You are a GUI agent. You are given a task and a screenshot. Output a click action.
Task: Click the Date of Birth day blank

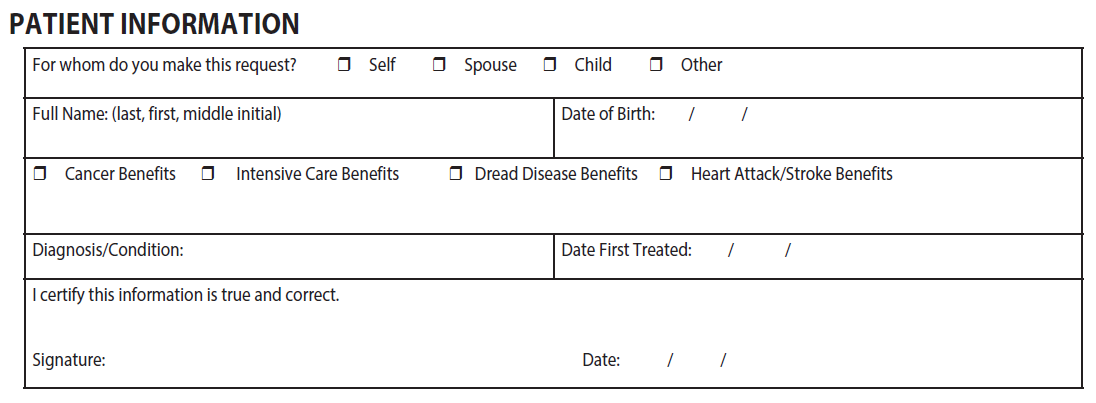[x=718, y=115]
